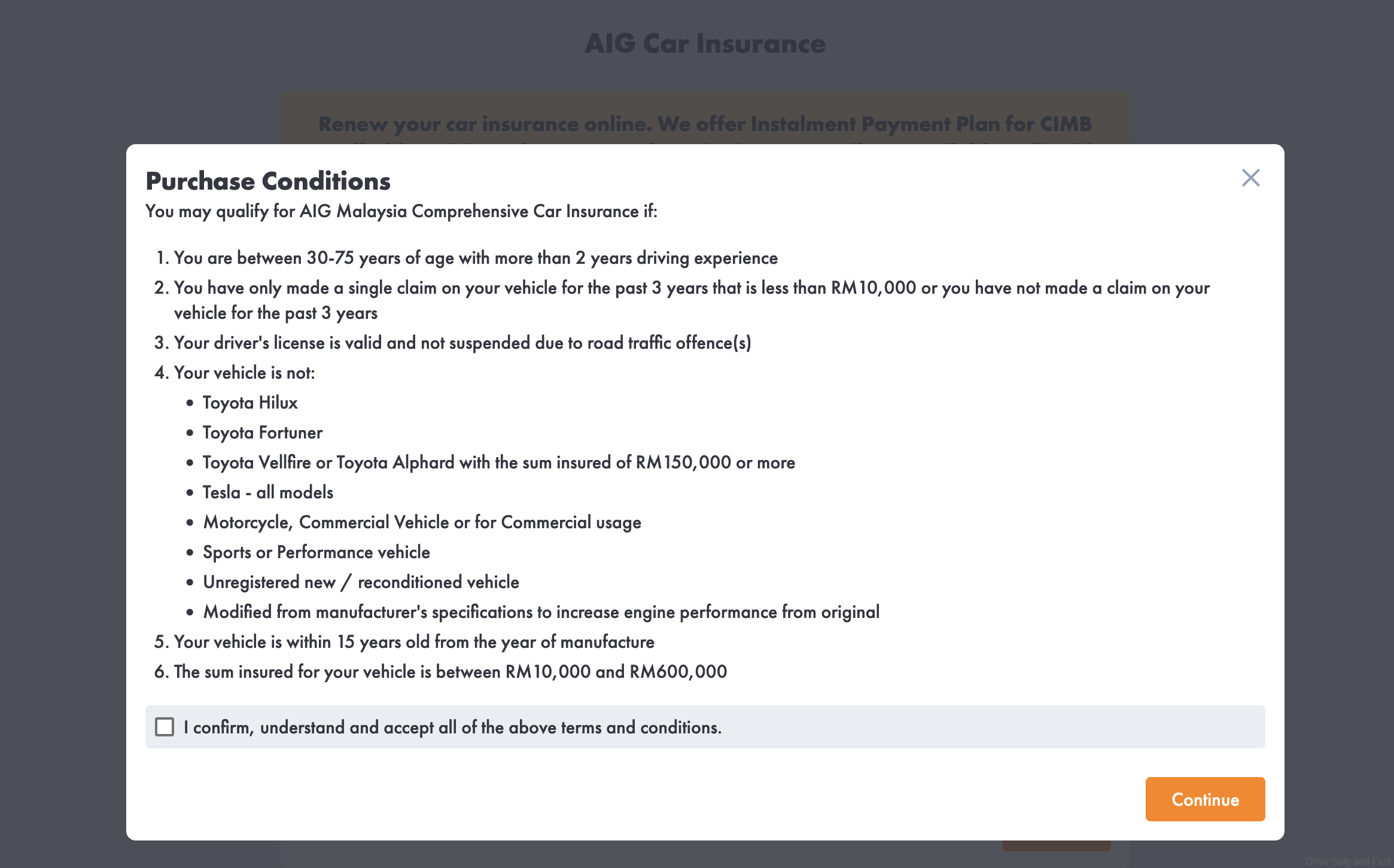Click the Unregistered new / reconditioned vehicle bullet
The image size is (1394, 868).
pos(361,582)
